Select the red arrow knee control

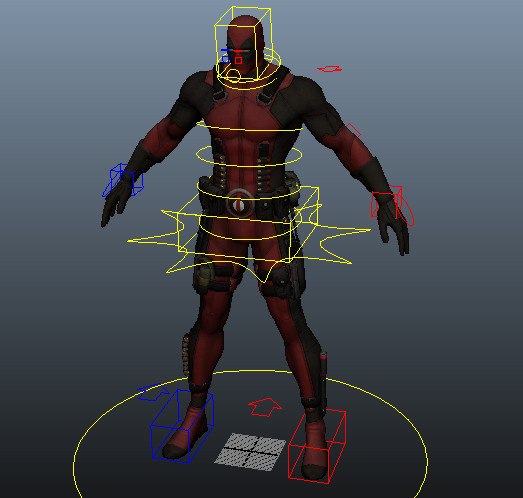coord(265,407)
